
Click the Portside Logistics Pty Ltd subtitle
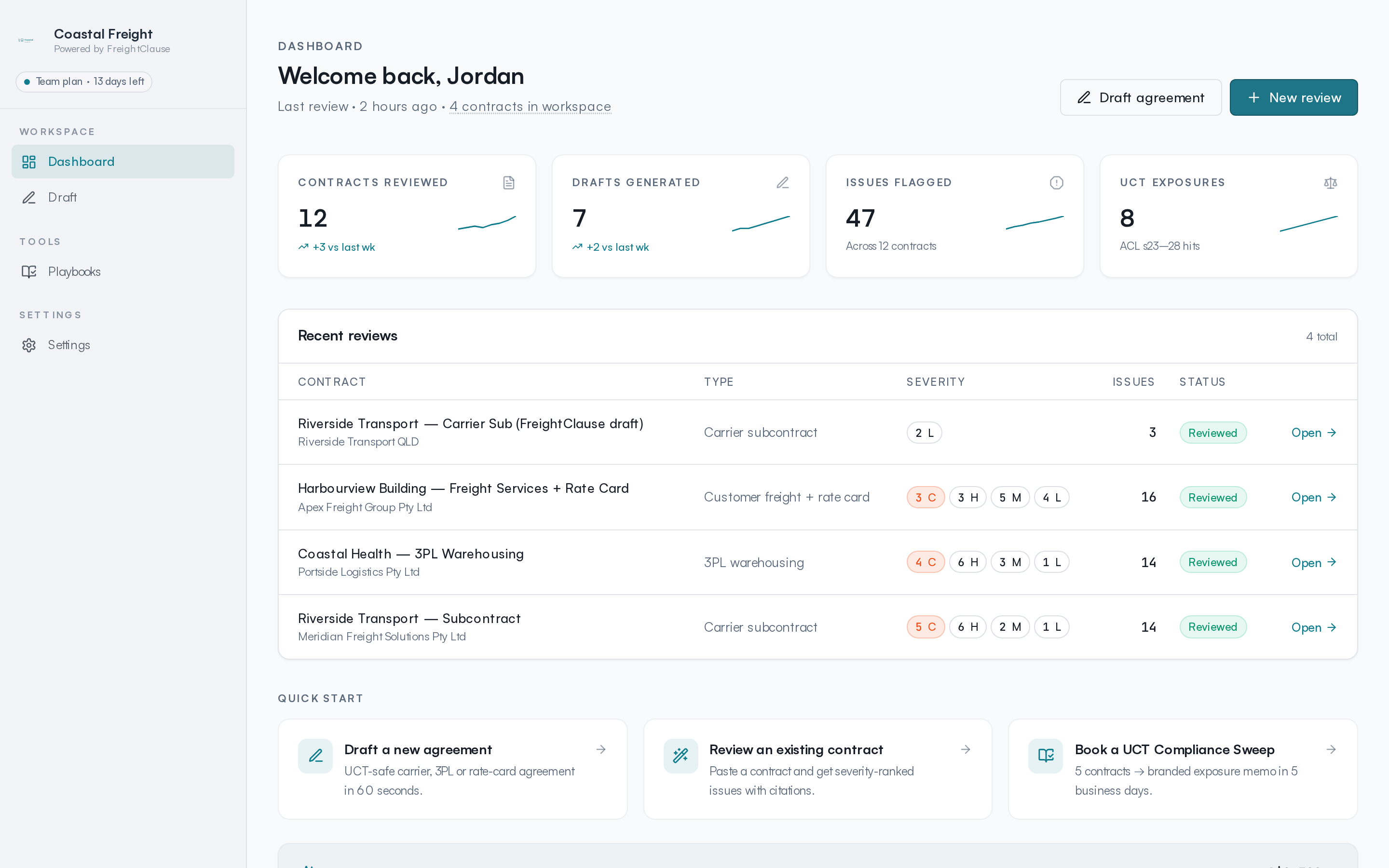coord(359,572)
